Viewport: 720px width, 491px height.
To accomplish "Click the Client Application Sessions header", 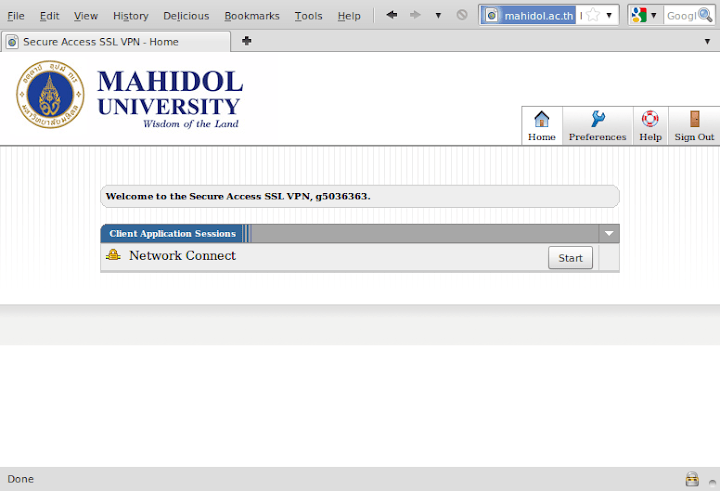I will (x=172, y=233).
